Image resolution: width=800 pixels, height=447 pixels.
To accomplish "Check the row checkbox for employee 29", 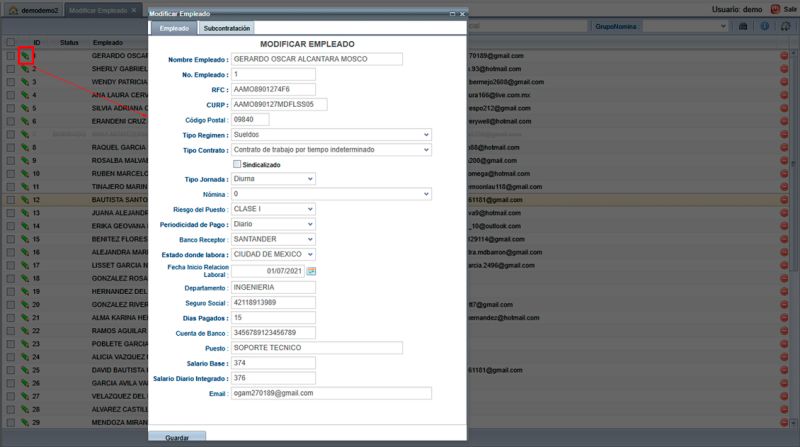I will pos(11,423).
